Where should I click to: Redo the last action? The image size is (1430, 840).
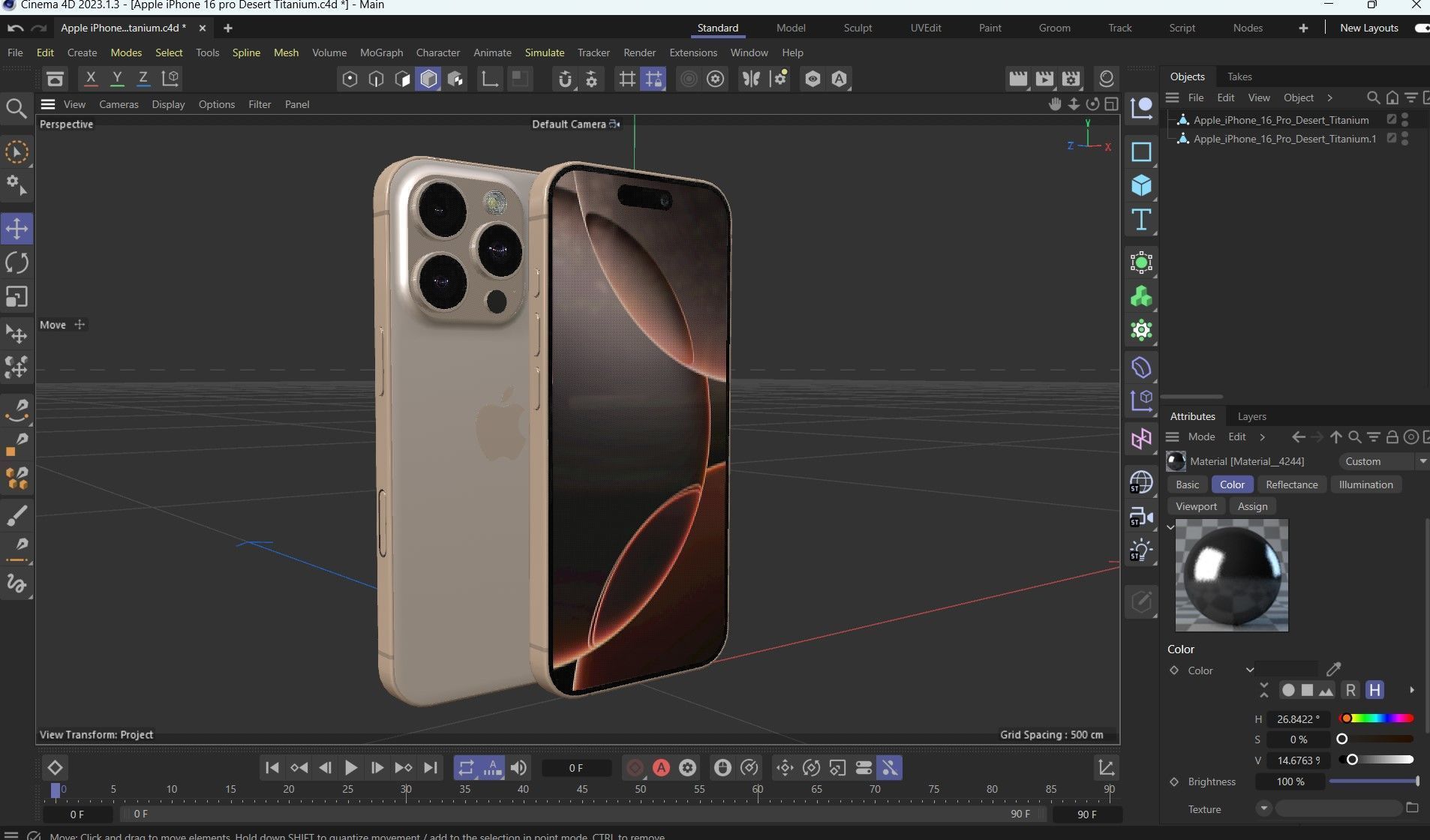(39, 28)
